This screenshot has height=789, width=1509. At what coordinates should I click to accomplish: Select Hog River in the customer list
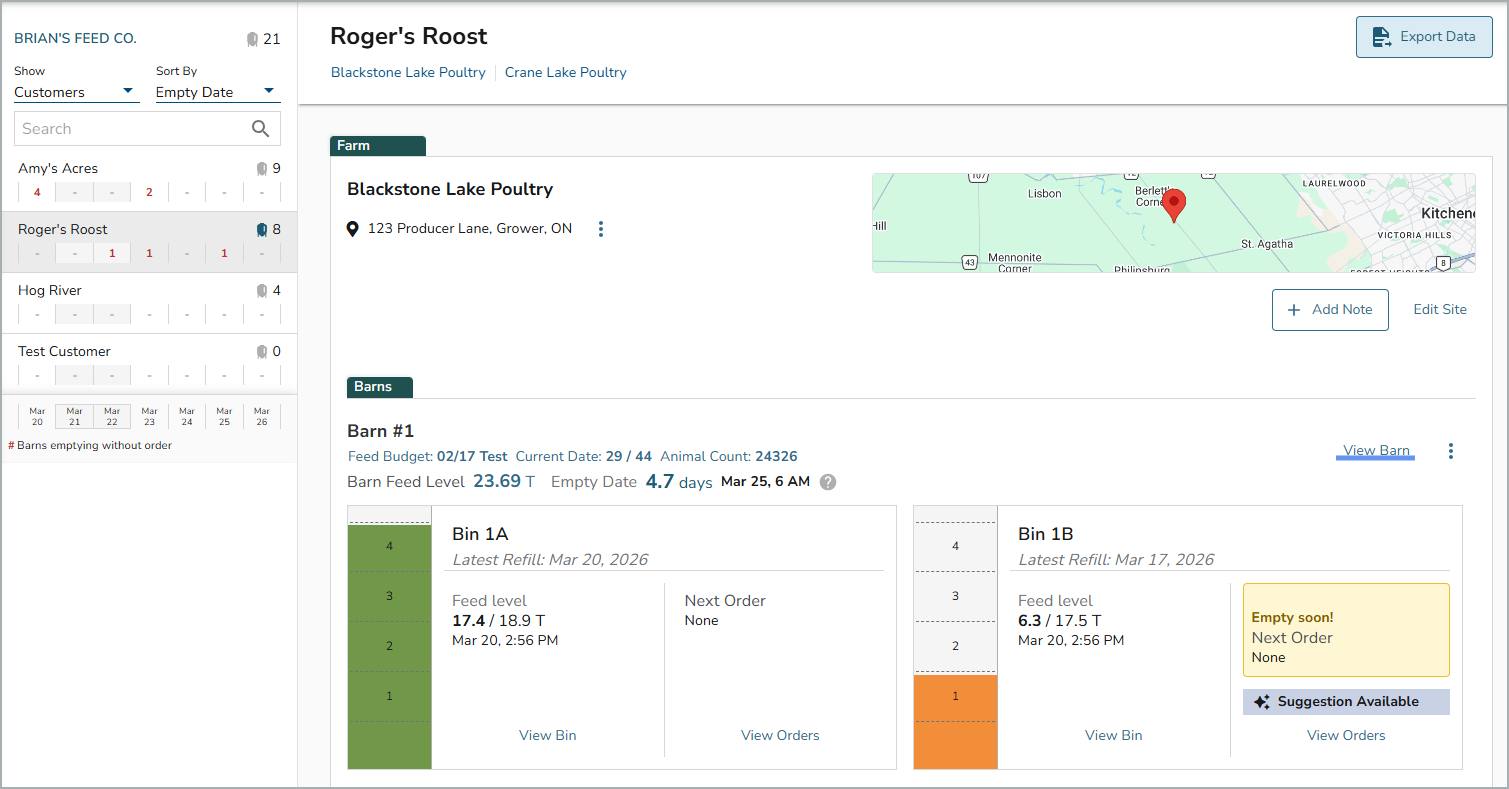coord(50,290)
